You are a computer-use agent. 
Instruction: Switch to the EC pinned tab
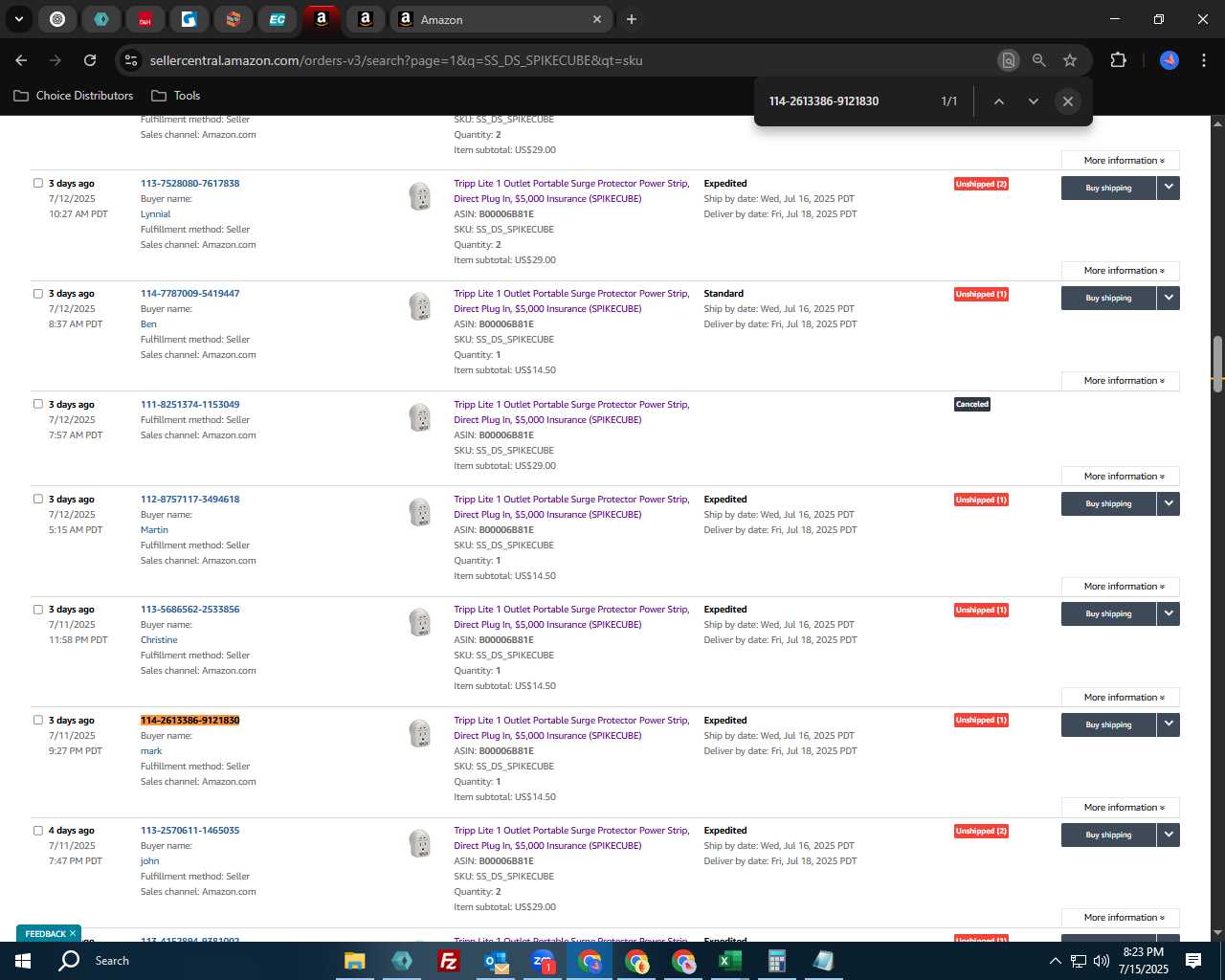pyautogui.click(x=278, y=19)
